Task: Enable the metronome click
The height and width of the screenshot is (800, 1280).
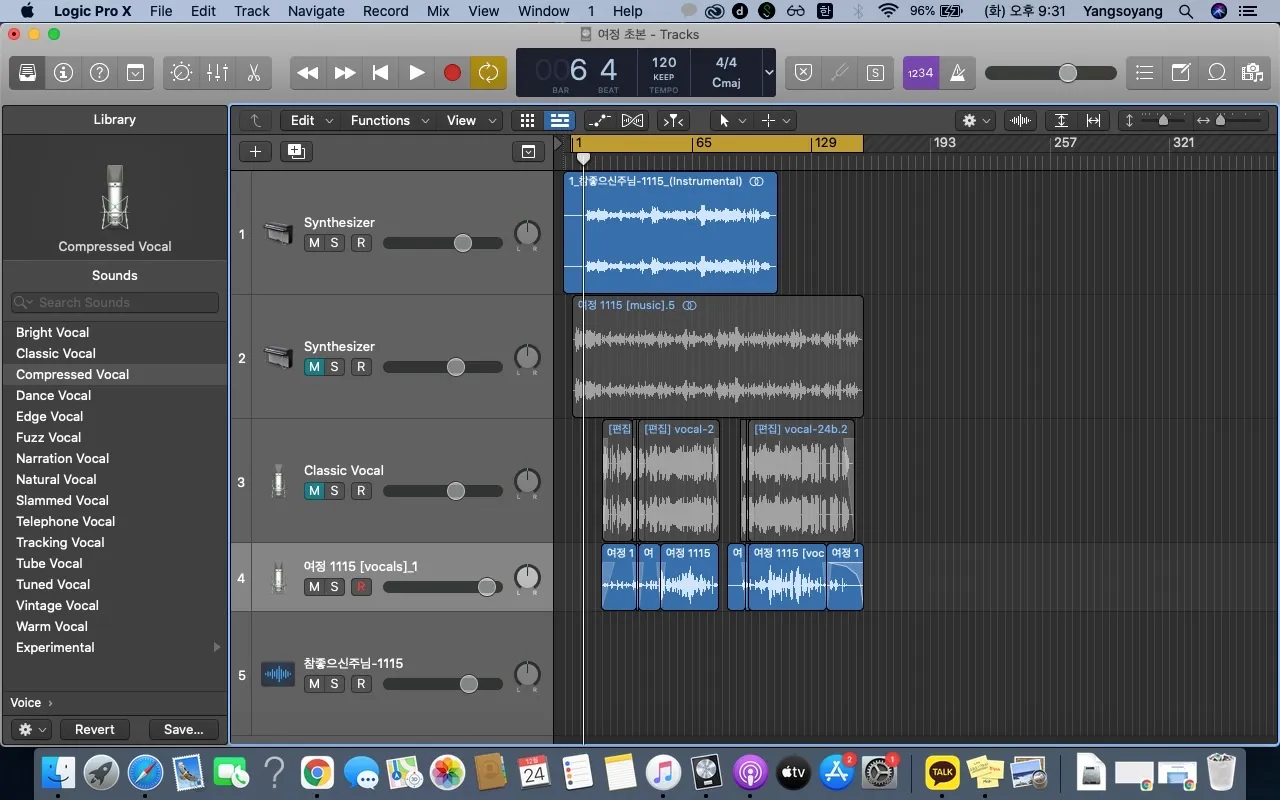Action: (957, 73)
